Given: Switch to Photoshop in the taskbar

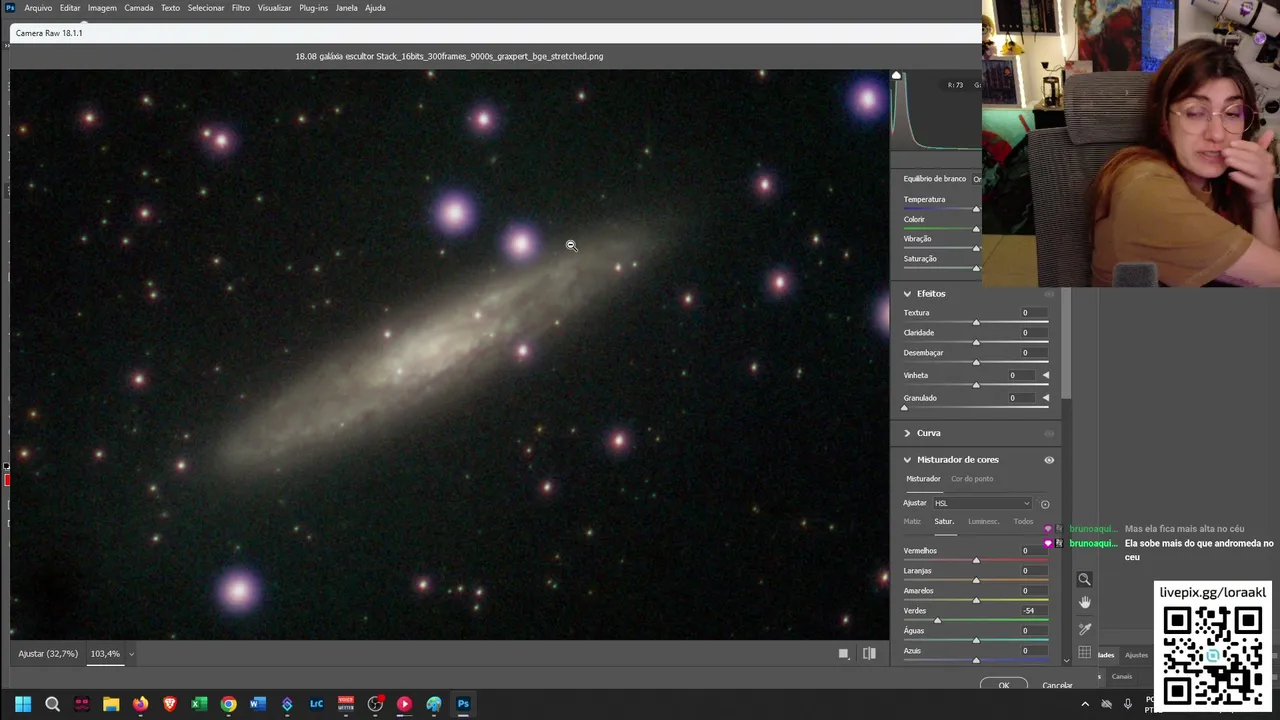Looking at the screenshot, I should point(463,704).
